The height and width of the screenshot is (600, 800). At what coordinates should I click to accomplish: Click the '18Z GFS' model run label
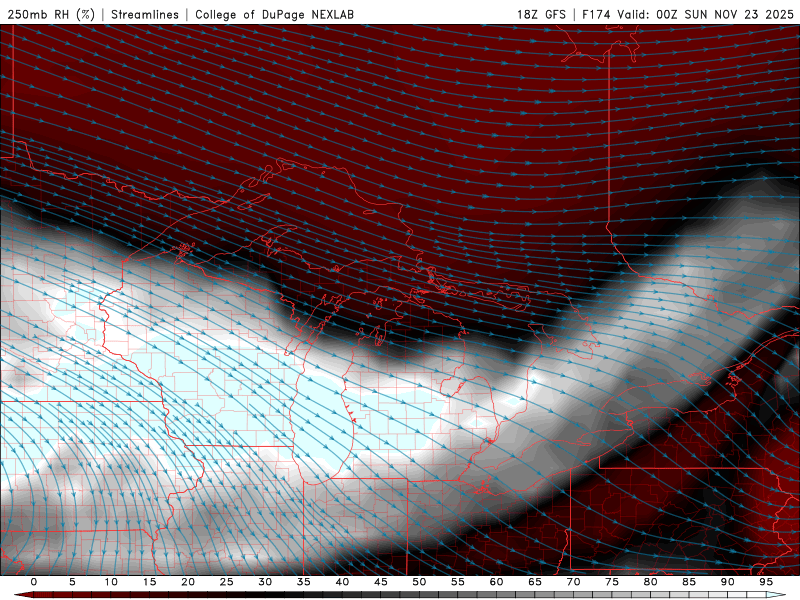point(541,14)
